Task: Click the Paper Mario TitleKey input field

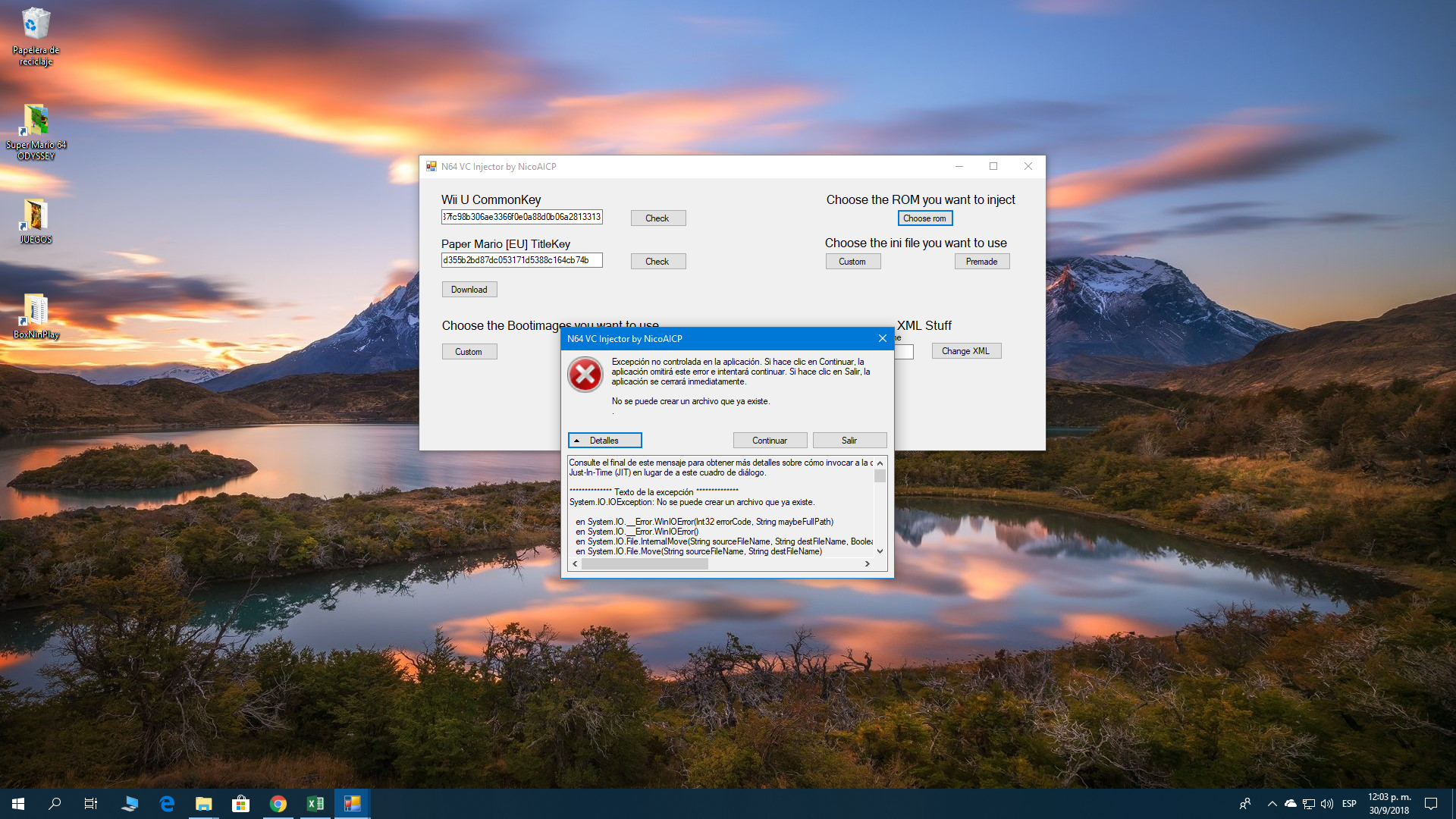Action: (522, 260)
